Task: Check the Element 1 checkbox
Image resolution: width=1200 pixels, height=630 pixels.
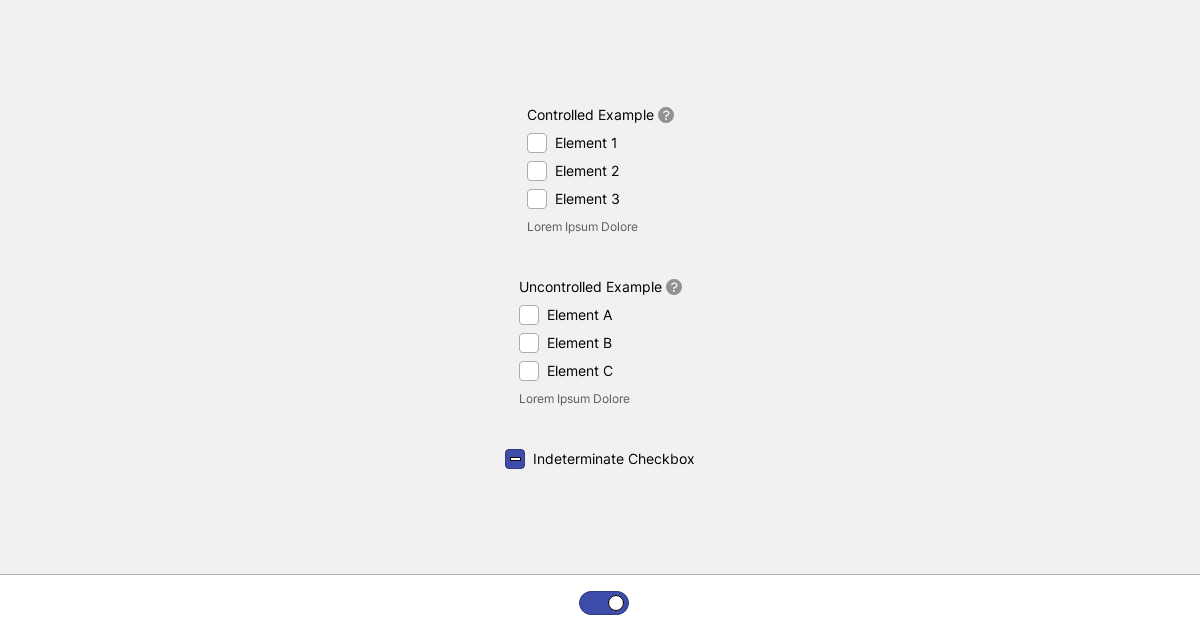Action: (537, 143)
